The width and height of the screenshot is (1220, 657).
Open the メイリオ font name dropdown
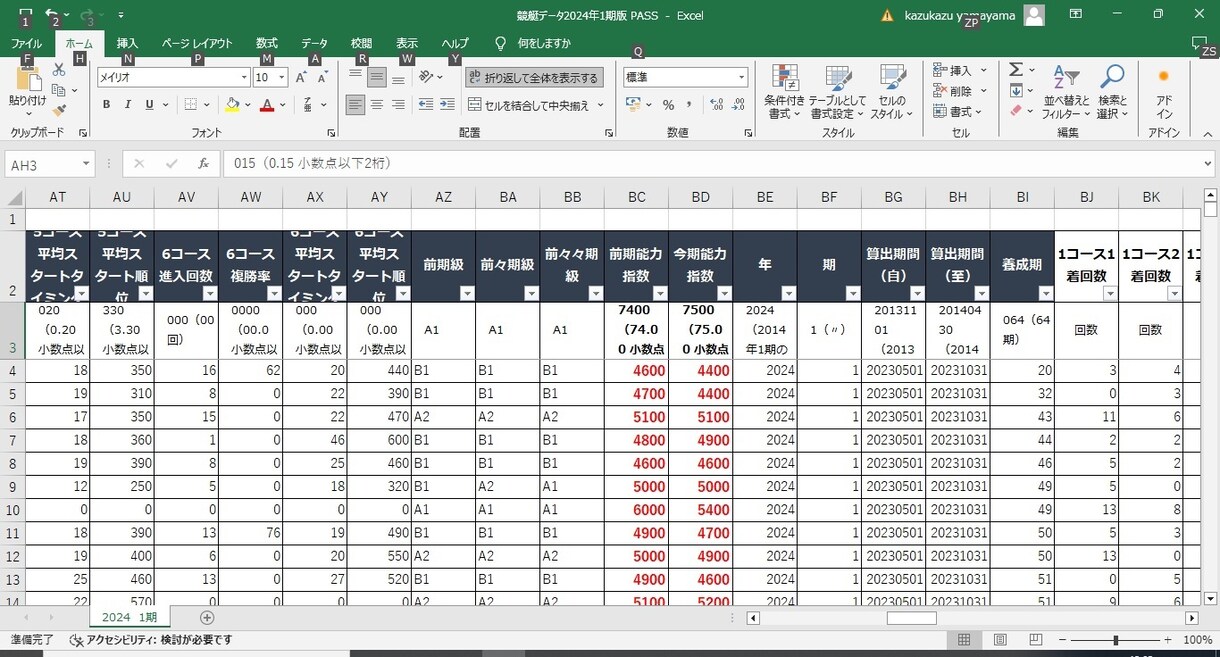point(244,77)
